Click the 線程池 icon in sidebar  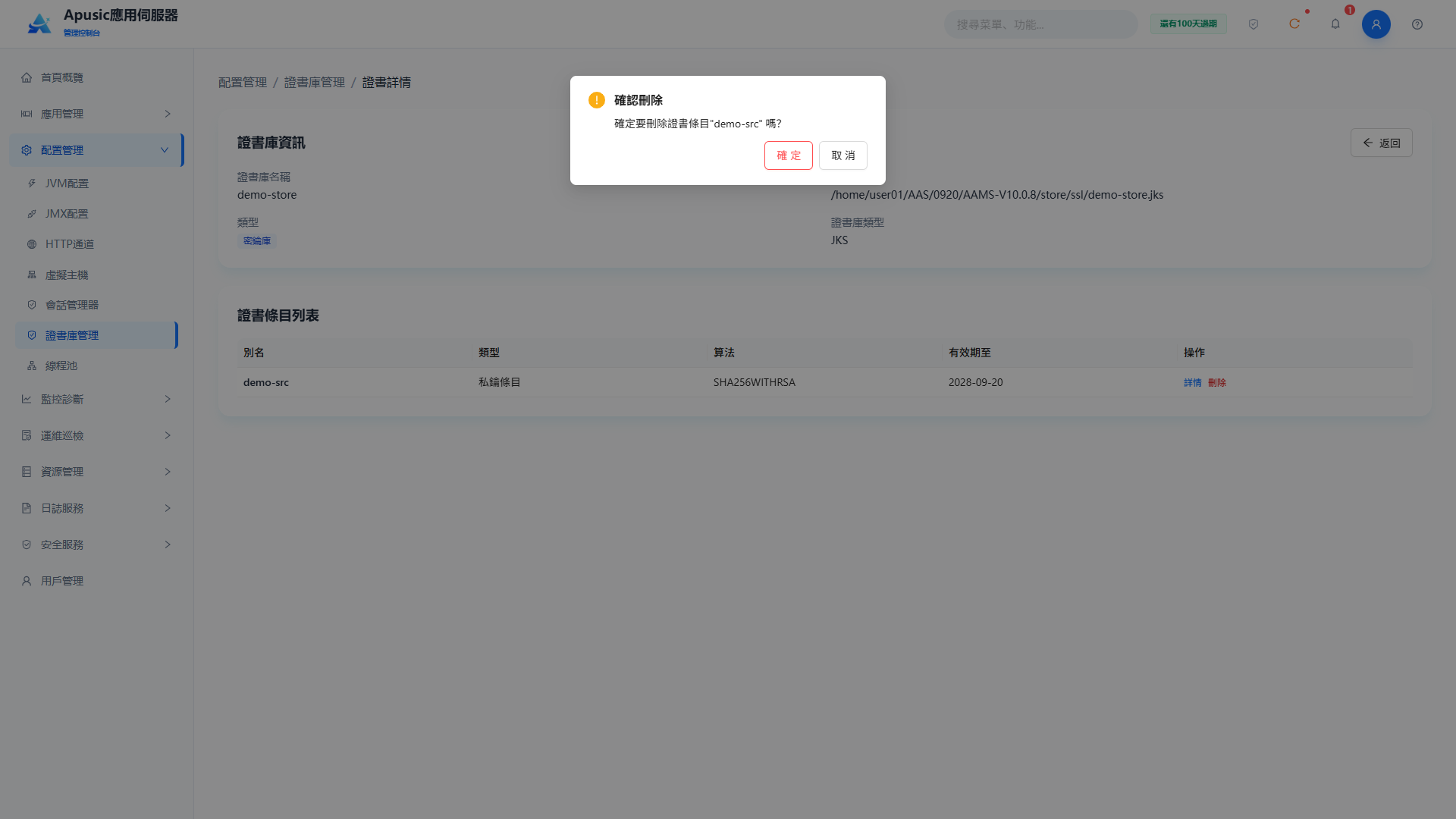click(x=32, y=366)
